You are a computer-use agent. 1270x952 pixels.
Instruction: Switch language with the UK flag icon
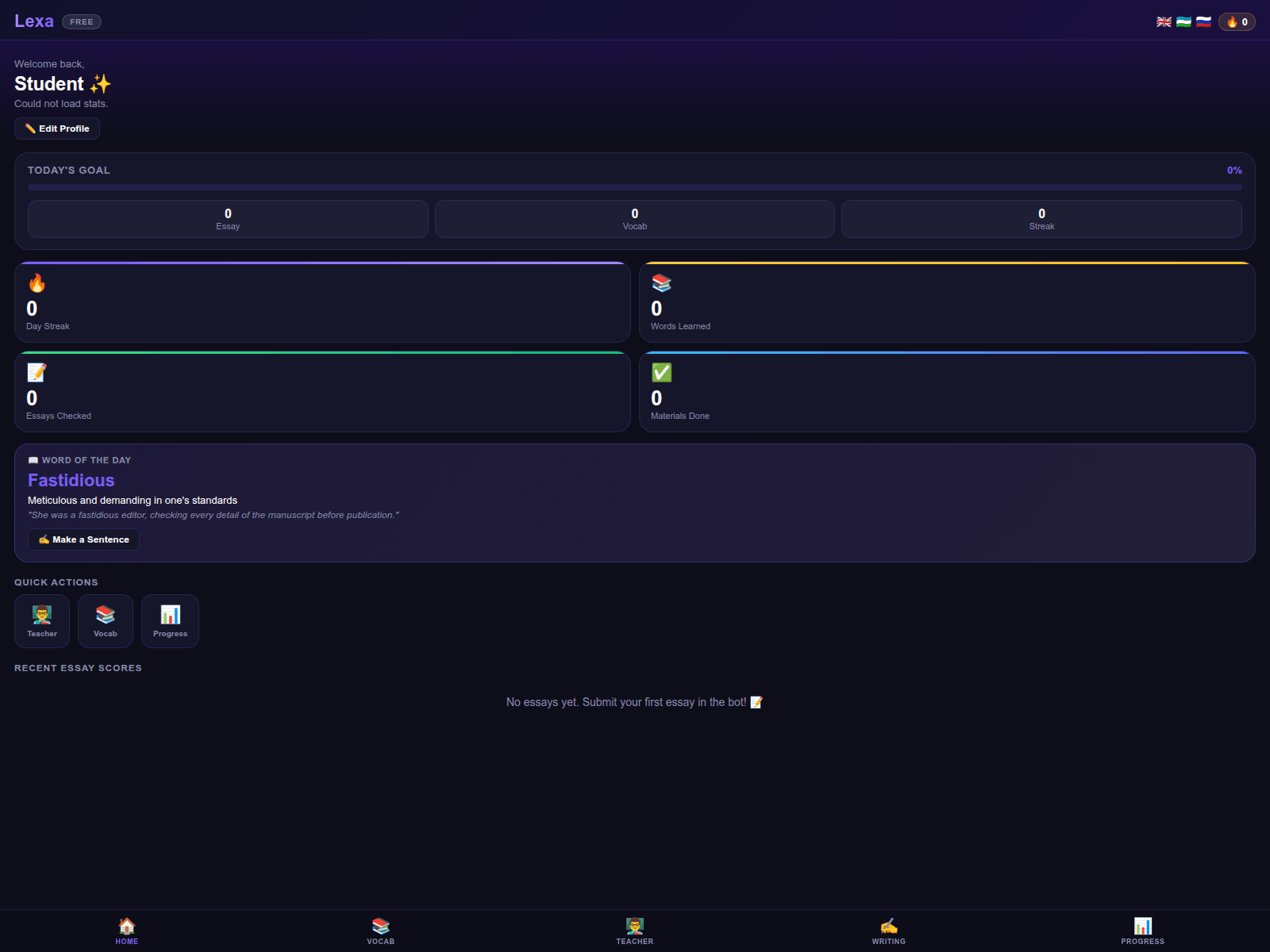(1164, 22)
